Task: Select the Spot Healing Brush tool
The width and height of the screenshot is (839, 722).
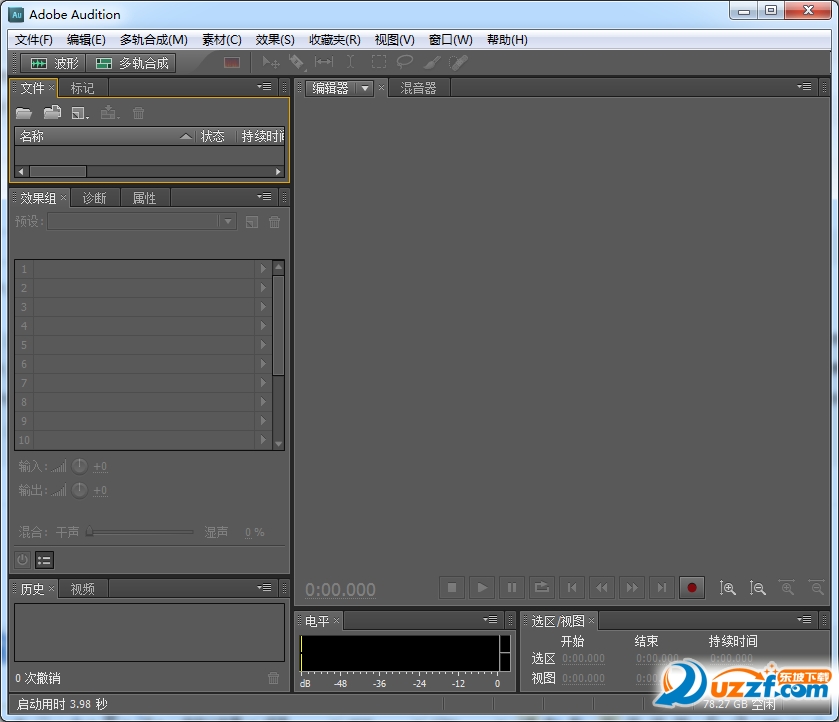Action: point(459,63)
